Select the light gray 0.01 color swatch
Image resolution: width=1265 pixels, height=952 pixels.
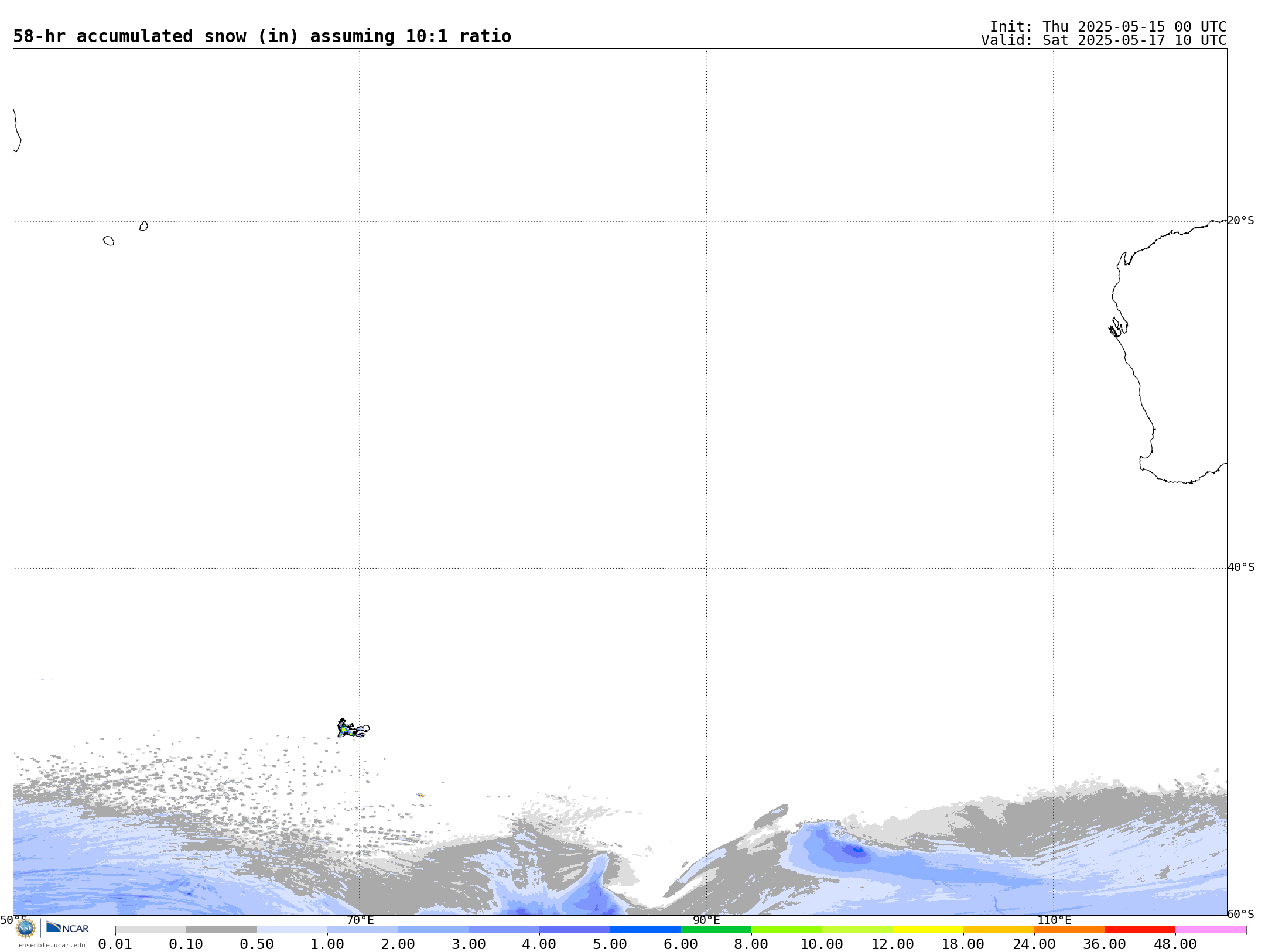click(x=151, y=930)
